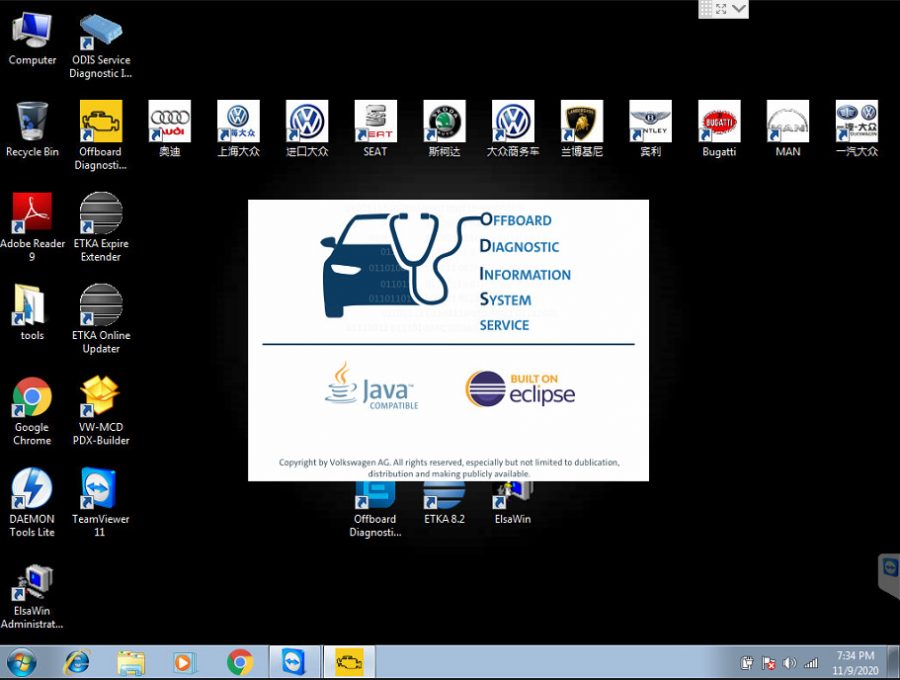Open the ElsaWin workshop software
900x680 pixels.
pyautogui.click(x=511, y=495)
